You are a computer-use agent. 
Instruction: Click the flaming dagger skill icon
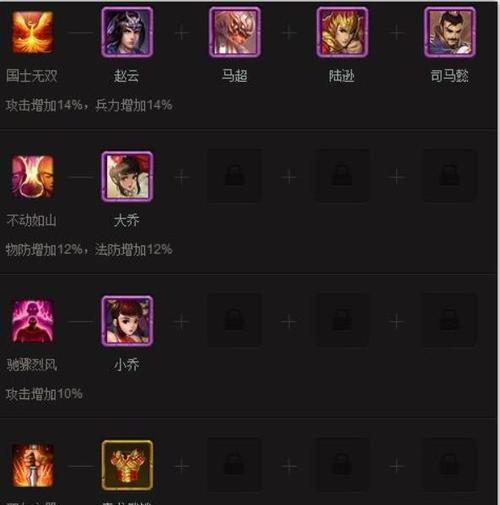pos(32,465)
